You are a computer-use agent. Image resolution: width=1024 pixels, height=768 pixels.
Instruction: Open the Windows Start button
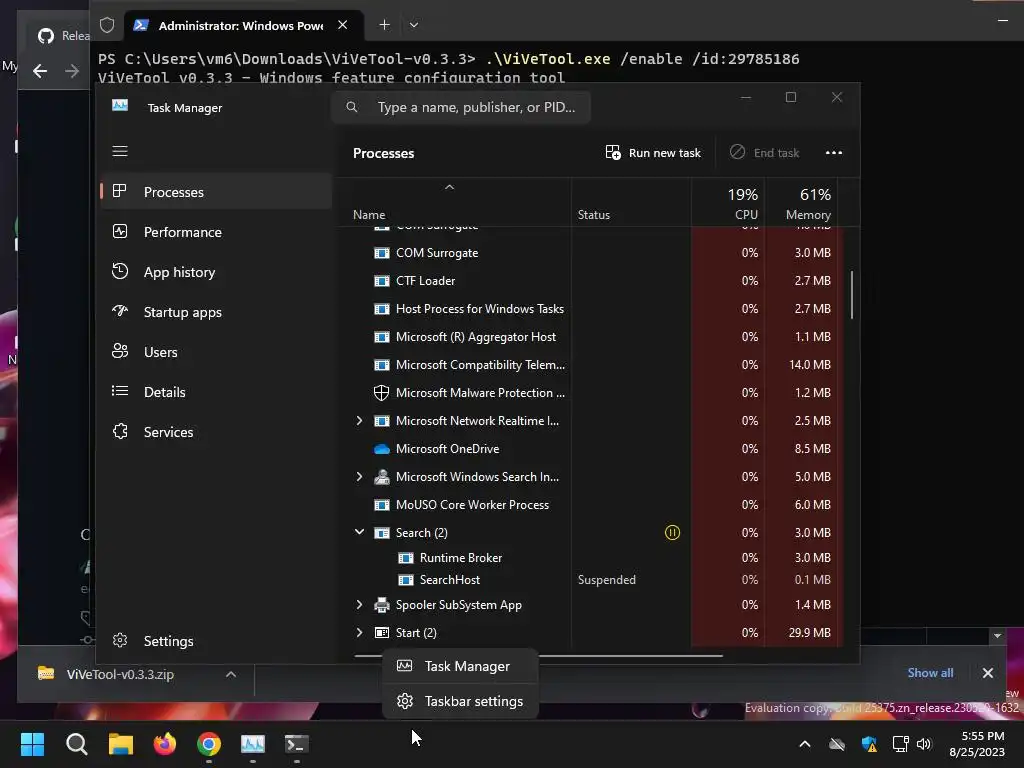tap(32, 744)
